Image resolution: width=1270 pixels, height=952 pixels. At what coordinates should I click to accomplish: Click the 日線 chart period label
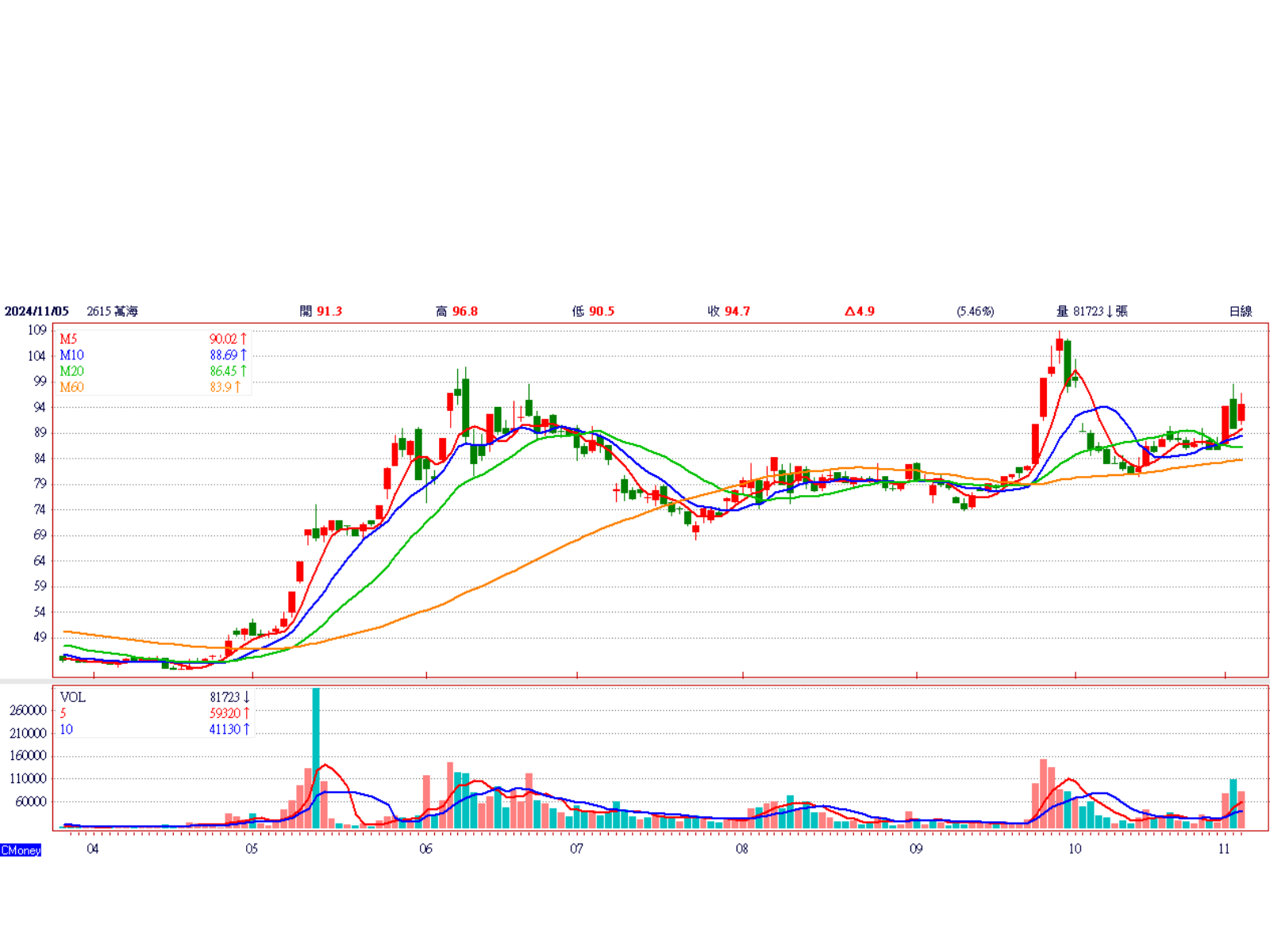(1241, 311)
